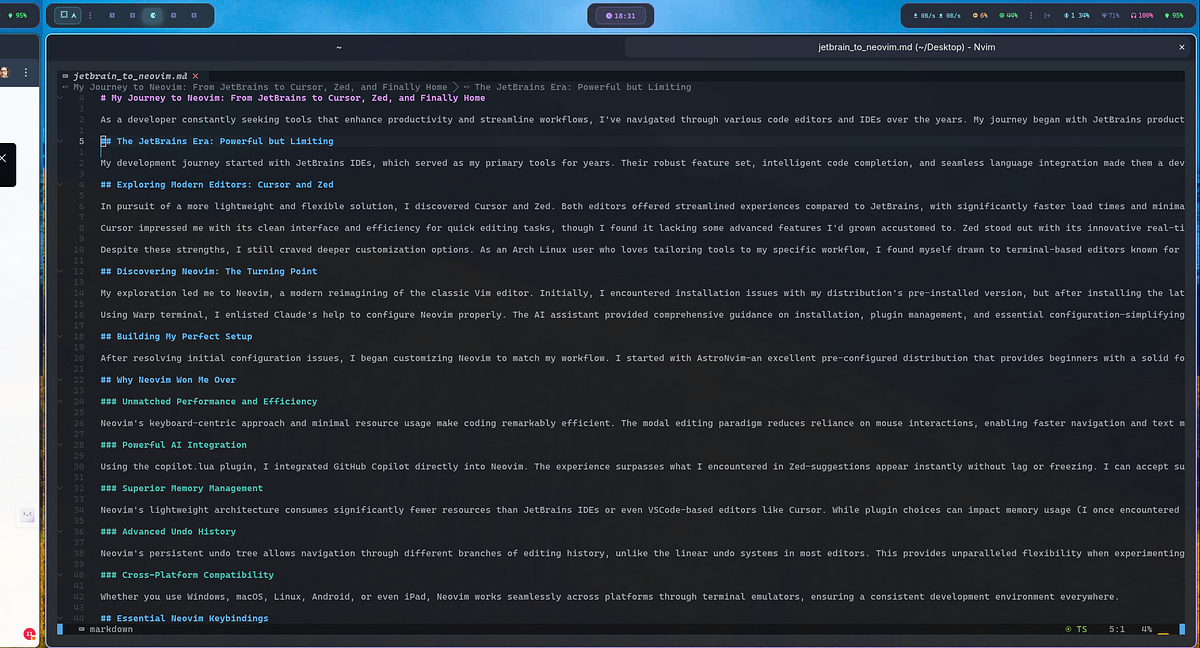
Task: Click the right-side battery '95%' indicator
Action: click(x=1174, y=15)
